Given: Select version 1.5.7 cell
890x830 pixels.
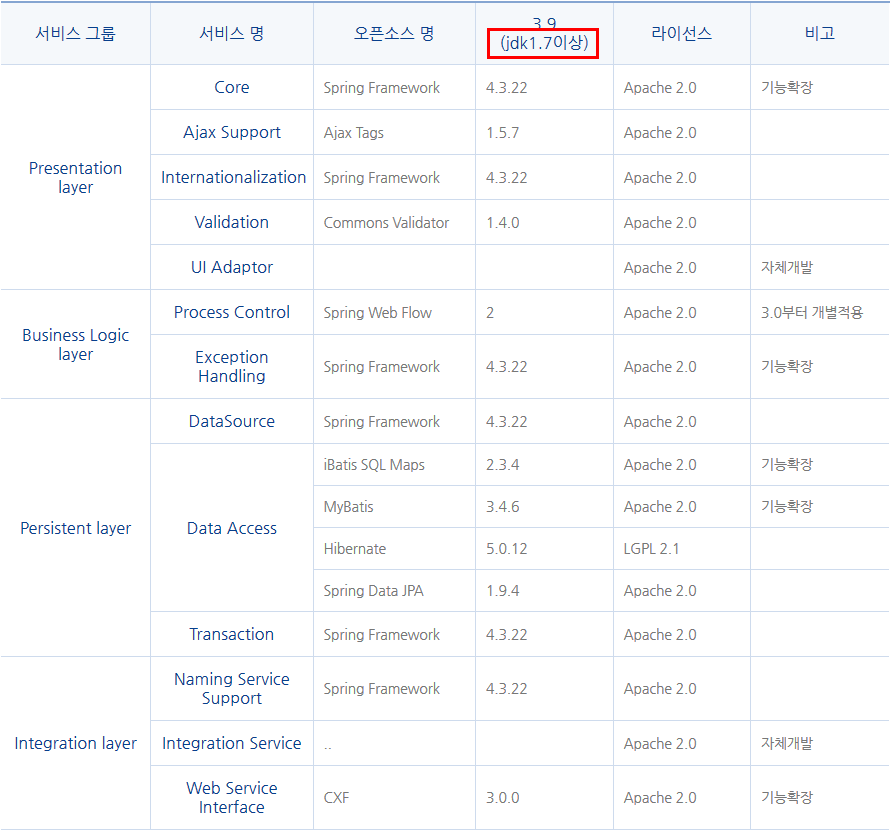Looking at the screenshot, I should [544, 132].
